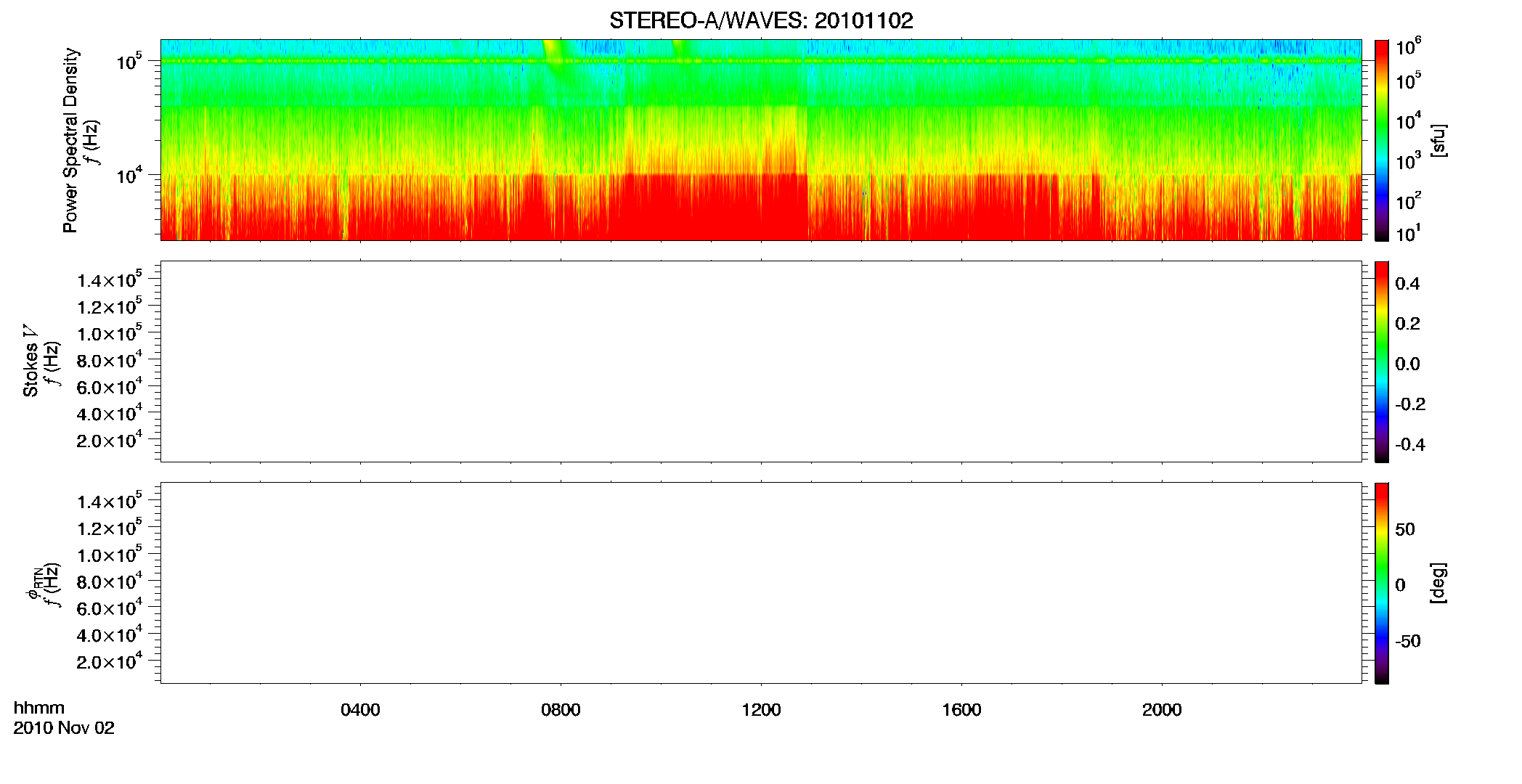Click the date text 2010 Nov 02
This screenshot has width=1522, height=784.
64,728
